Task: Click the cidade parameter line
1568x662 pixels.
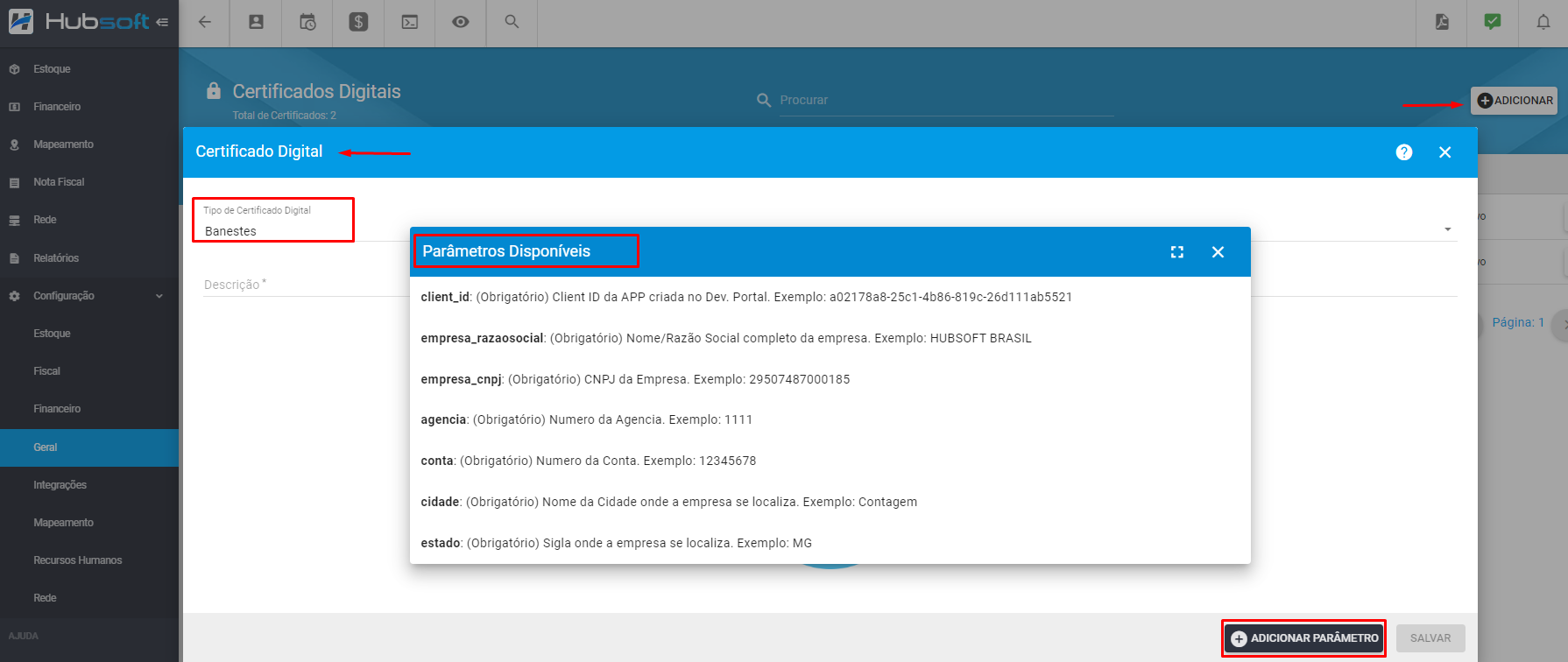Action: [668, 502]
